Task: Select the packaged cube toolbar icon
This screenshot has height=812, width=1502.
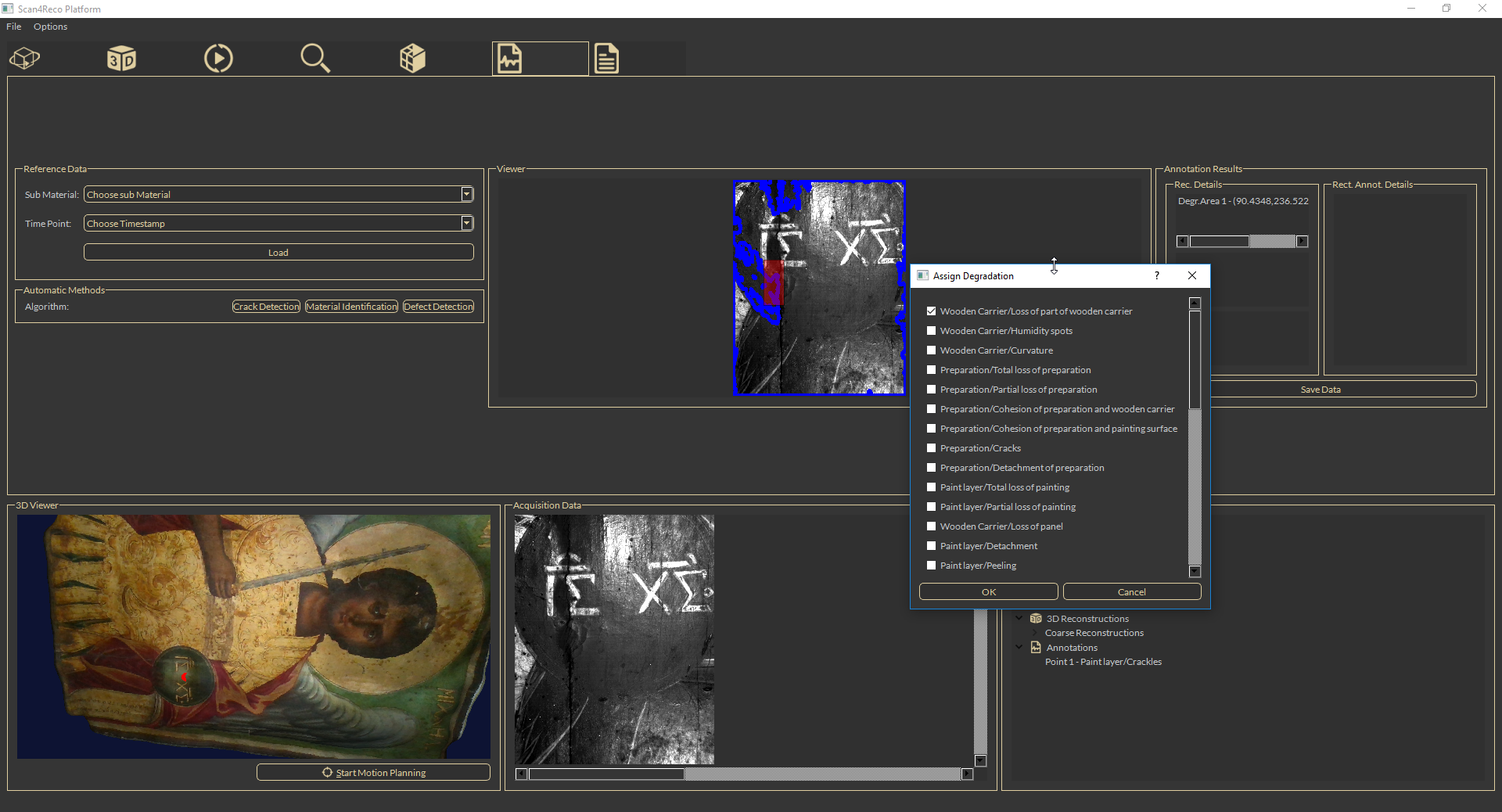Action: click(x=412, y=59)
